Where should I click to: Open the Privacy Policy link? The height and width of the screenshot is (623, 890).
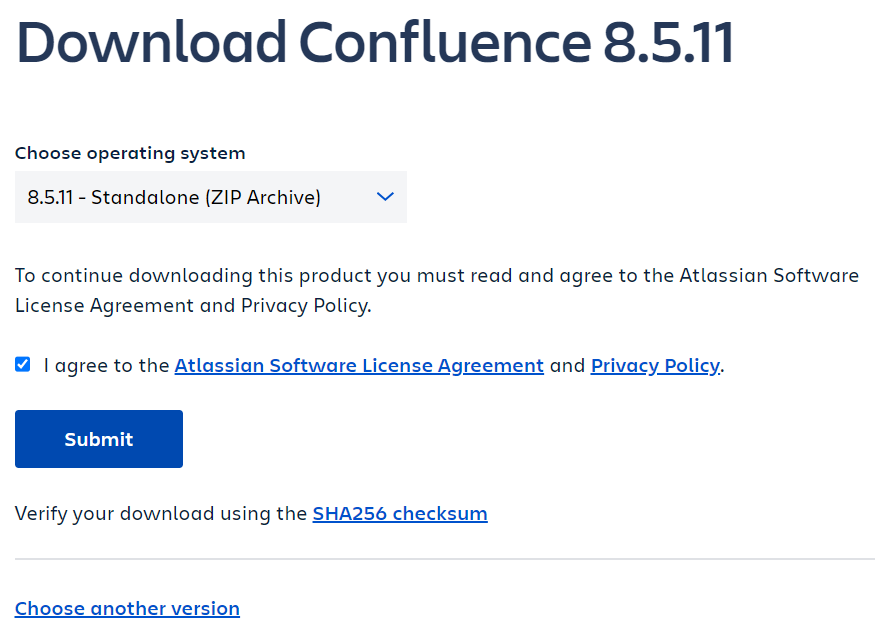[x=656, y=365]
